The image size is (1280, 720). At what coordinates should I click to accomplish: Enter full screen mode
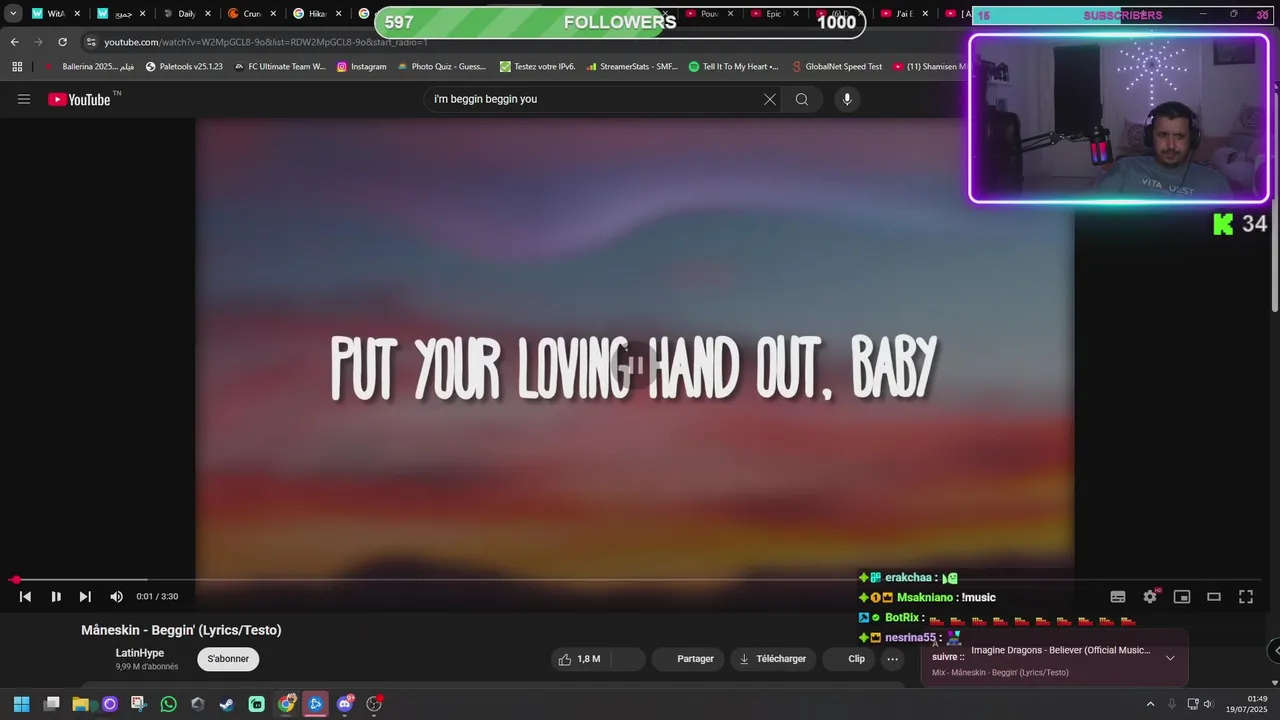click(x=1246, y=597)
